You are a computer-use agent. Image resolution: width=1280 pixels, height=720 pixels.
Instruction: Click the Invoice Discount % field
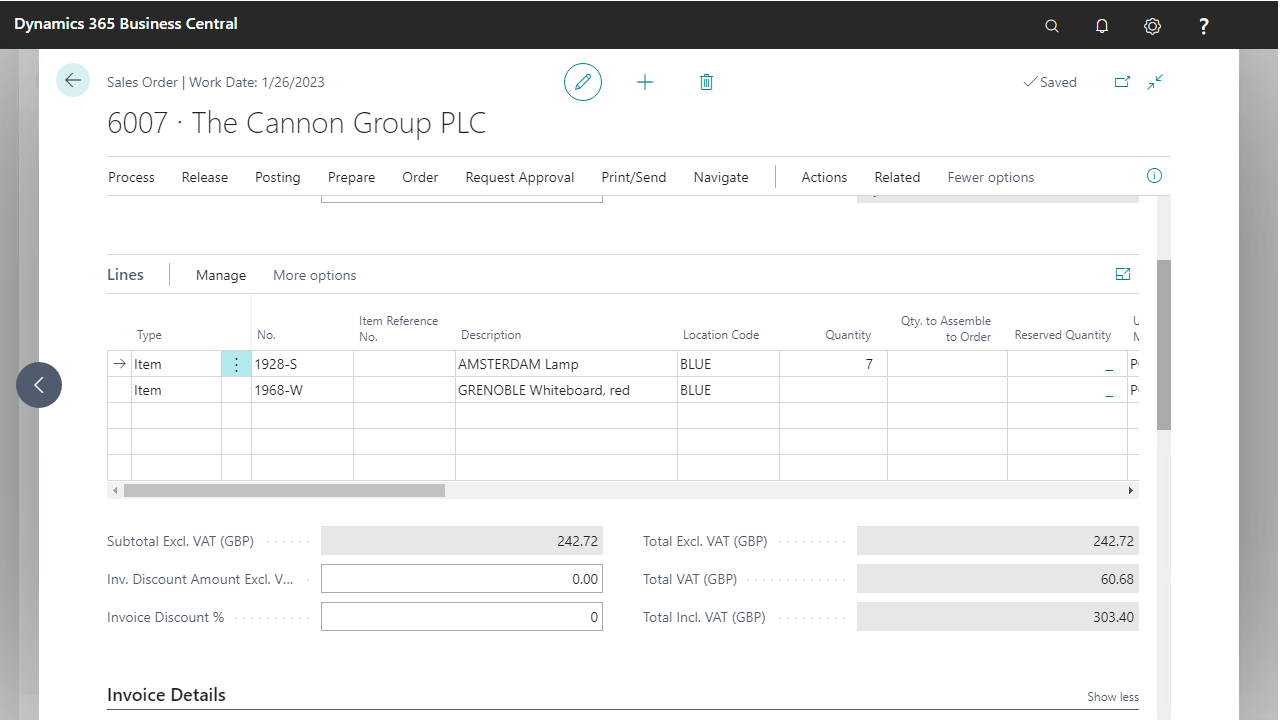(462, 617)
